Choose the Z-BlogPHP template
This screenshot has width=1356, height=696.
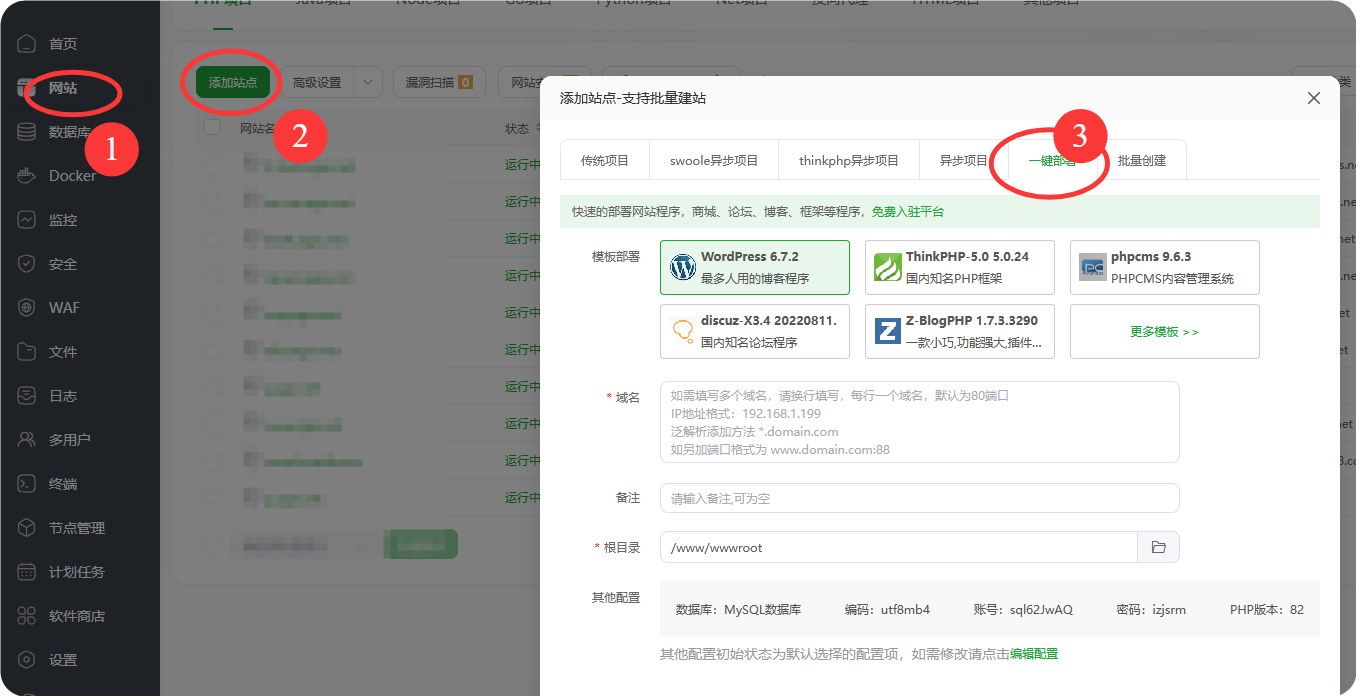(959, 331)
